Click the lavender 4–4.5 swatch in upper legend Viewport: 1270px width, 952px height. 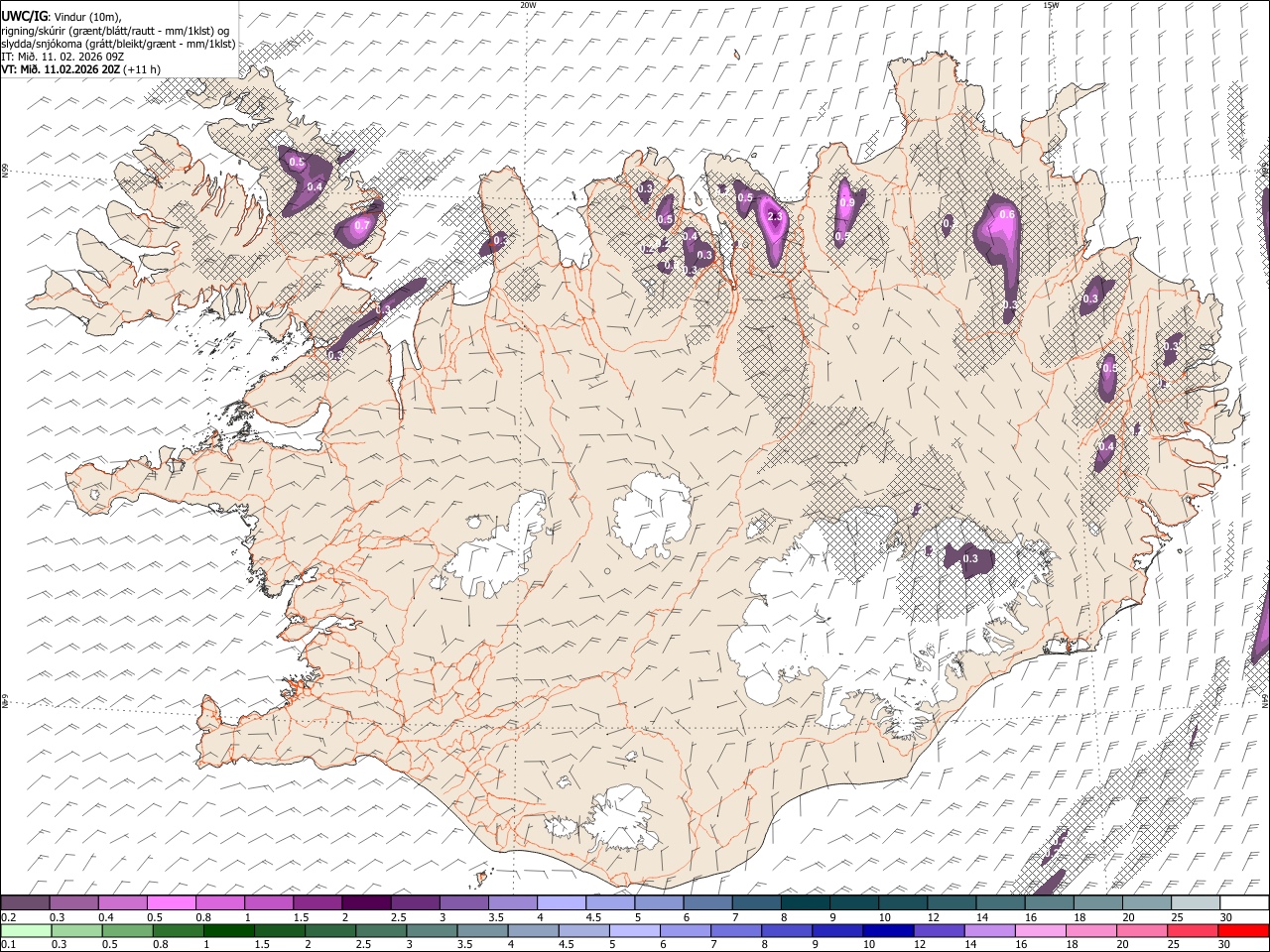pyautogui.click(x=562, y=902)
